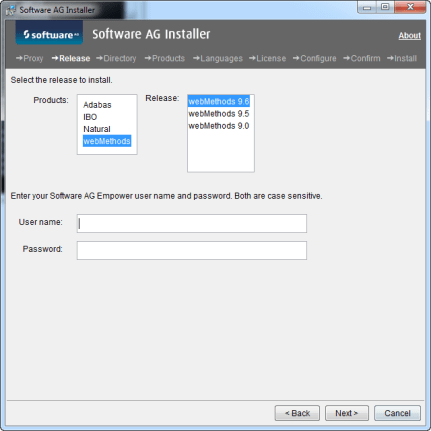Click the installer title bar icon

pyautogui.click(x=11, y=10)
